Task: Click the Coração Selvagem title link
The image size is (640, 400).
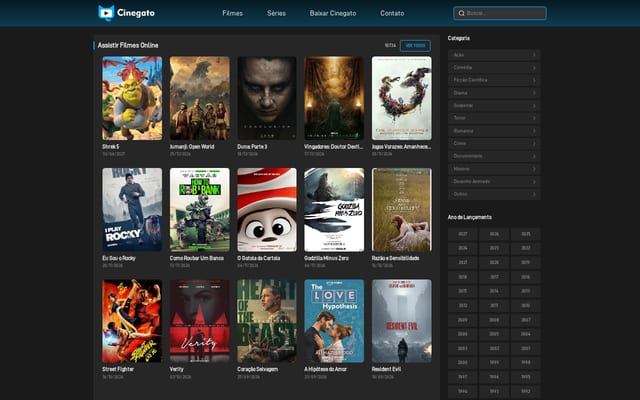Action: (x=258, y=369)
